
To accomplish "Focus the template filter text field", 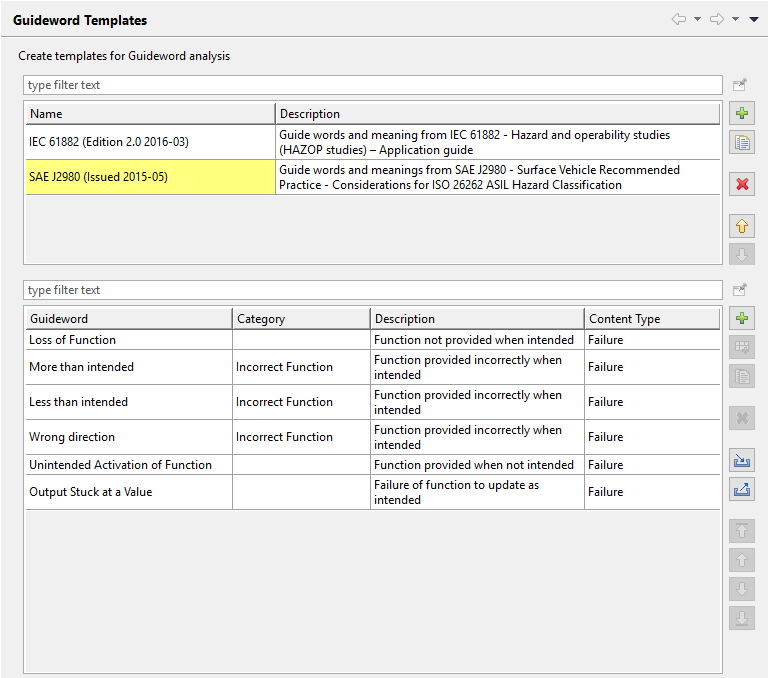I will (x=370, y=85).
